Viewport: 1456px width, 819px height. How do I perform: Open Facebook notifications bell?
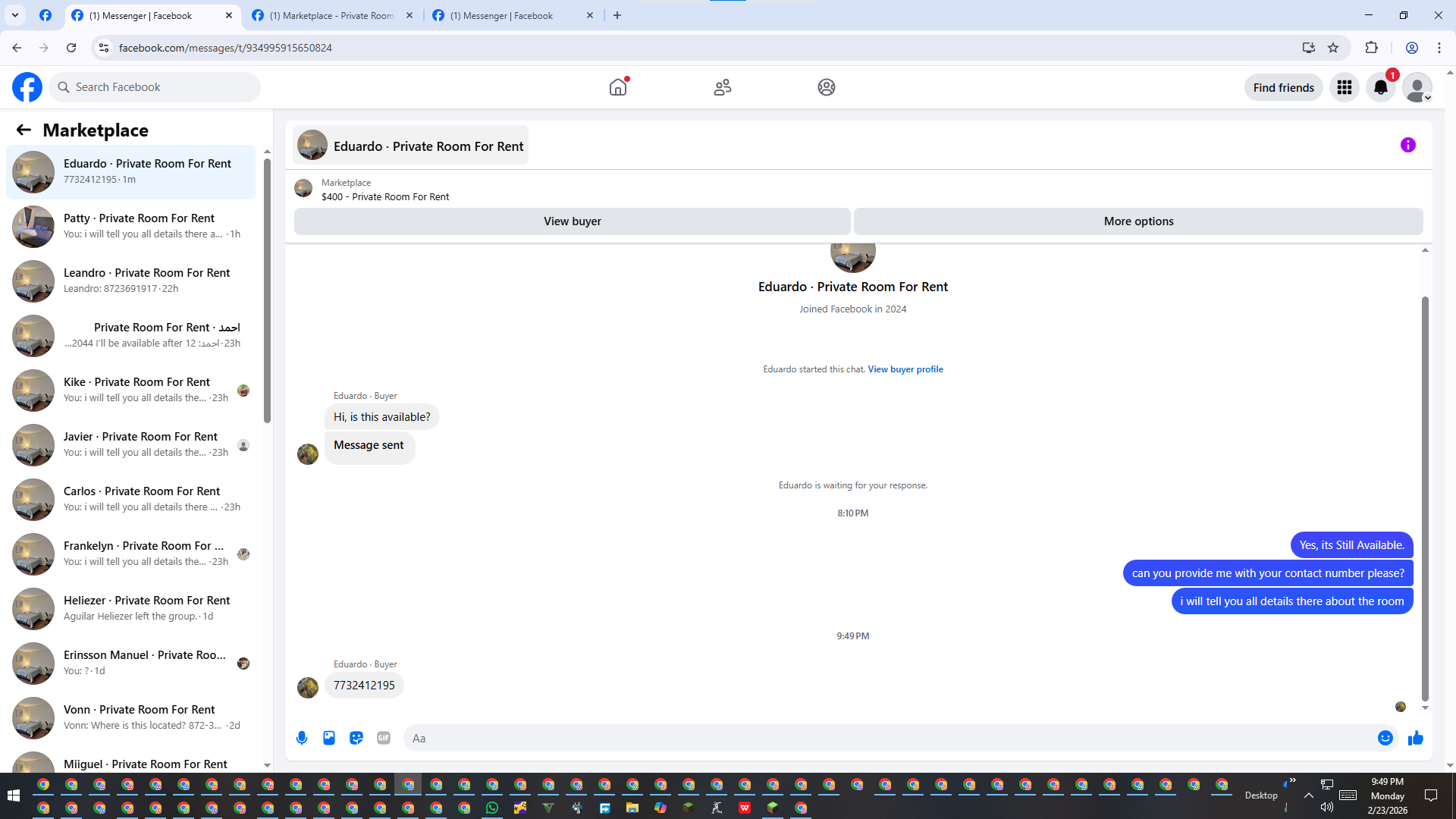tap(1380, 87)
